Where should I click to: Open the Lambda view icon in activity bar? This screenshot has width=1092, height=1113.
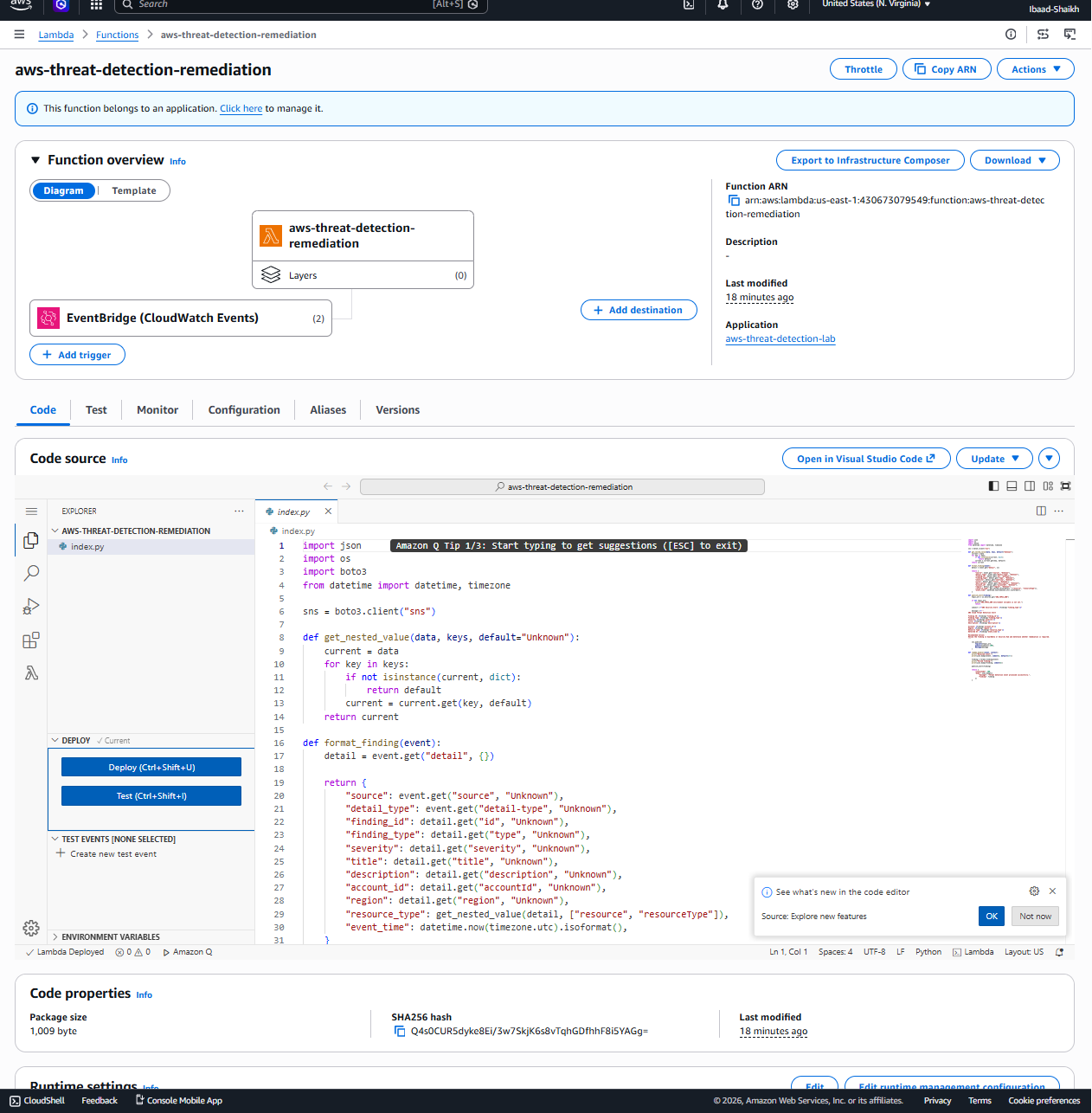(x=31, y=673)
